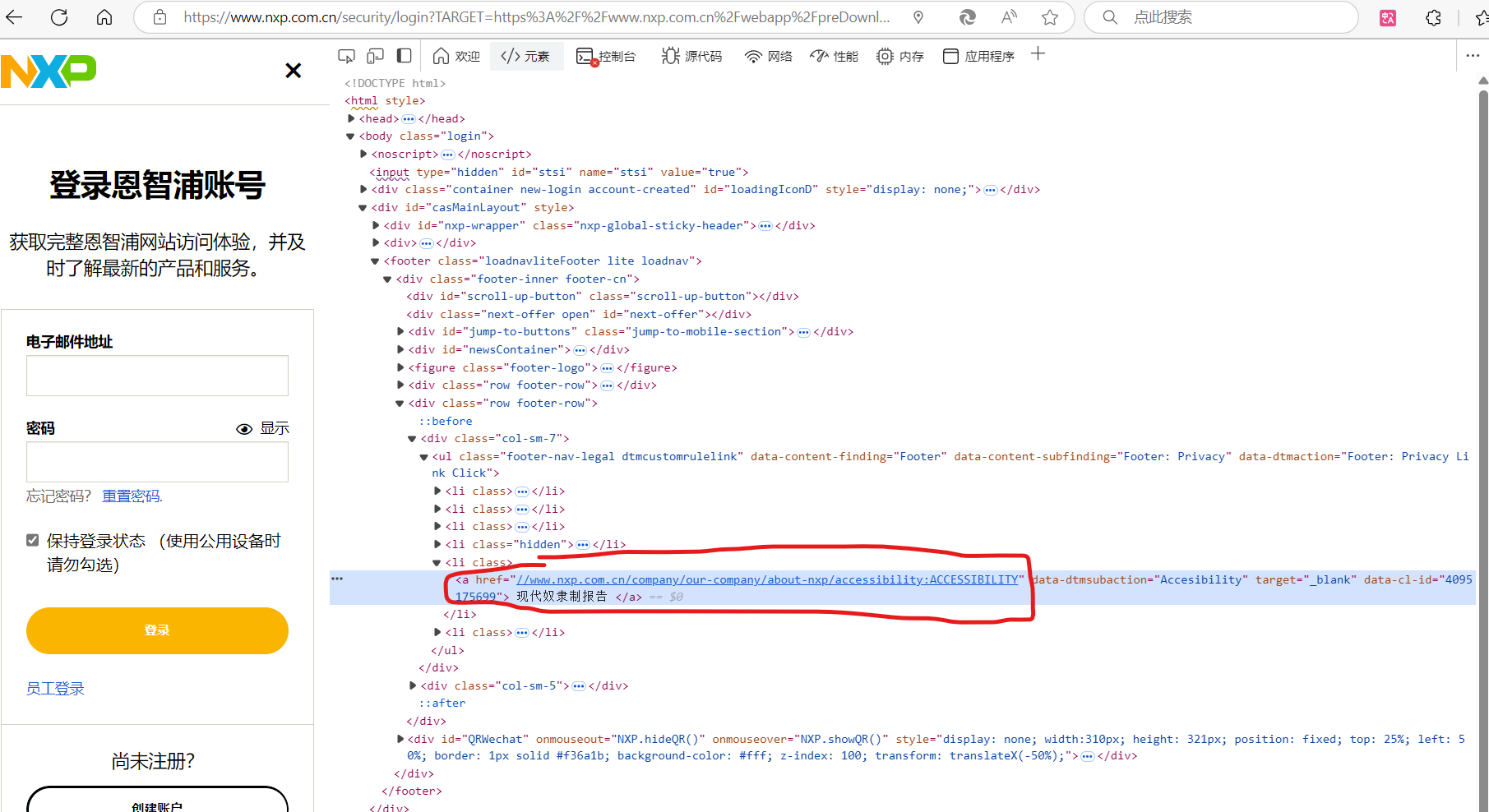Close the login panel with X icon
Screen dimensions: 1489x812
point(294,71)
